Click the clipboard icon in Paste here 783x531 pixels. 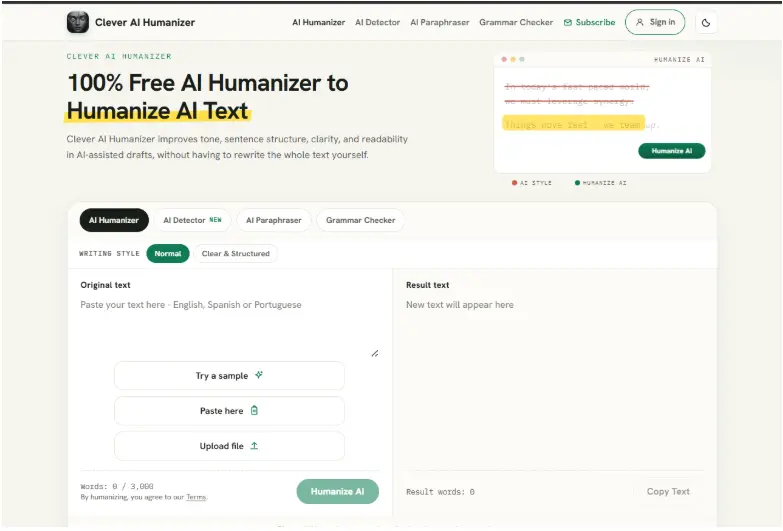pyautogui.click(x=254, y=410)
